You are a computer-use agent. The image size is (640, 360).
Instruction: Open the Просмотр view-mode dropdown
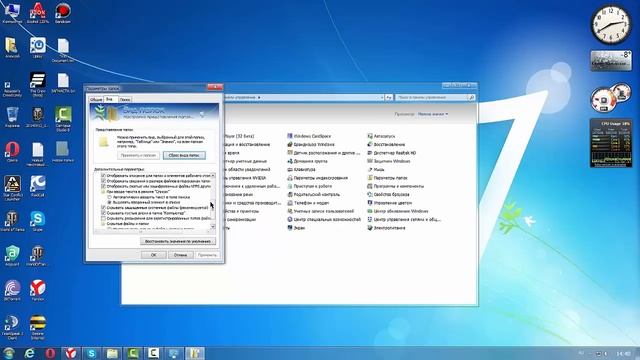pyautogui.click(x=433, y=114)
